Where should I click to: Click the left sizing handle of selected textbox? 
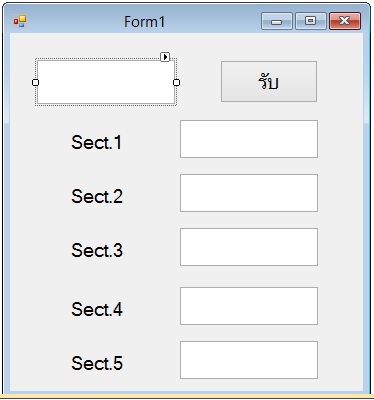35,82
